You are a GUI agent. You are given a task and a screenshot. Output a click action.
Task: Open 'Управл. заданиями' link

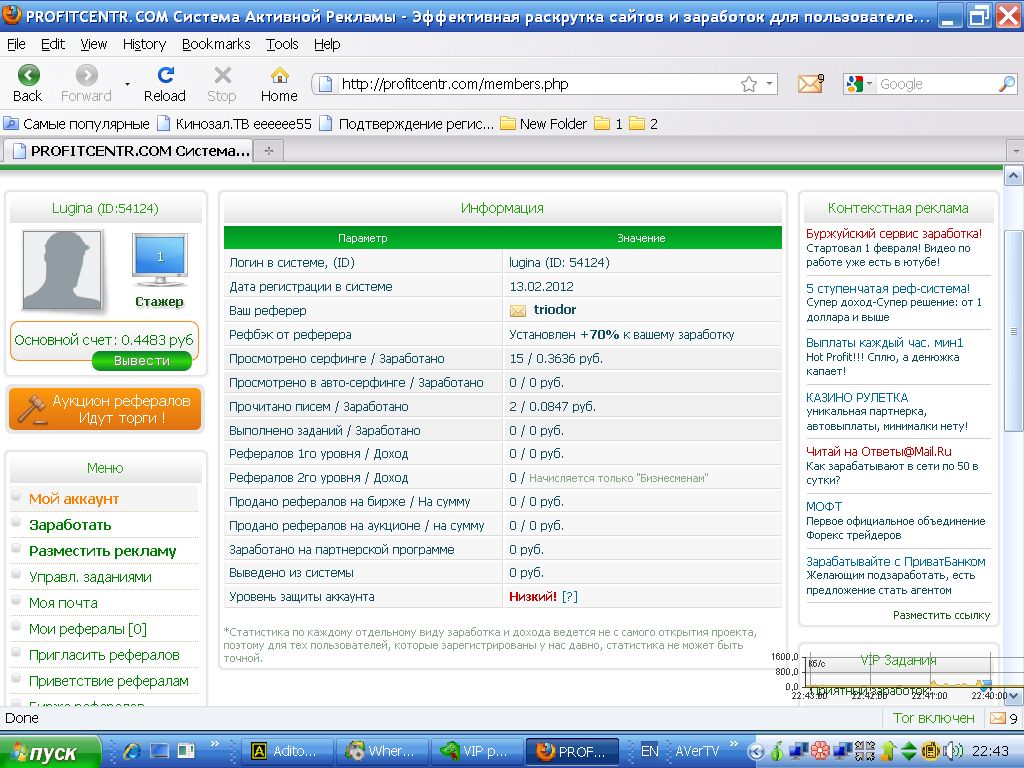click(x=90, y=577)
